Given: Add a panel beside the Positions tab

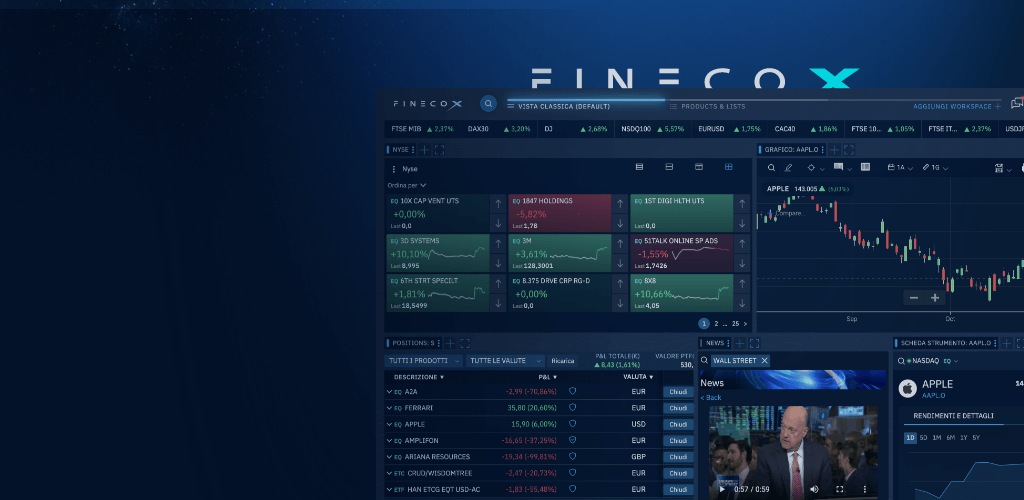Looking at the screenshot, I should click(450, 343).
